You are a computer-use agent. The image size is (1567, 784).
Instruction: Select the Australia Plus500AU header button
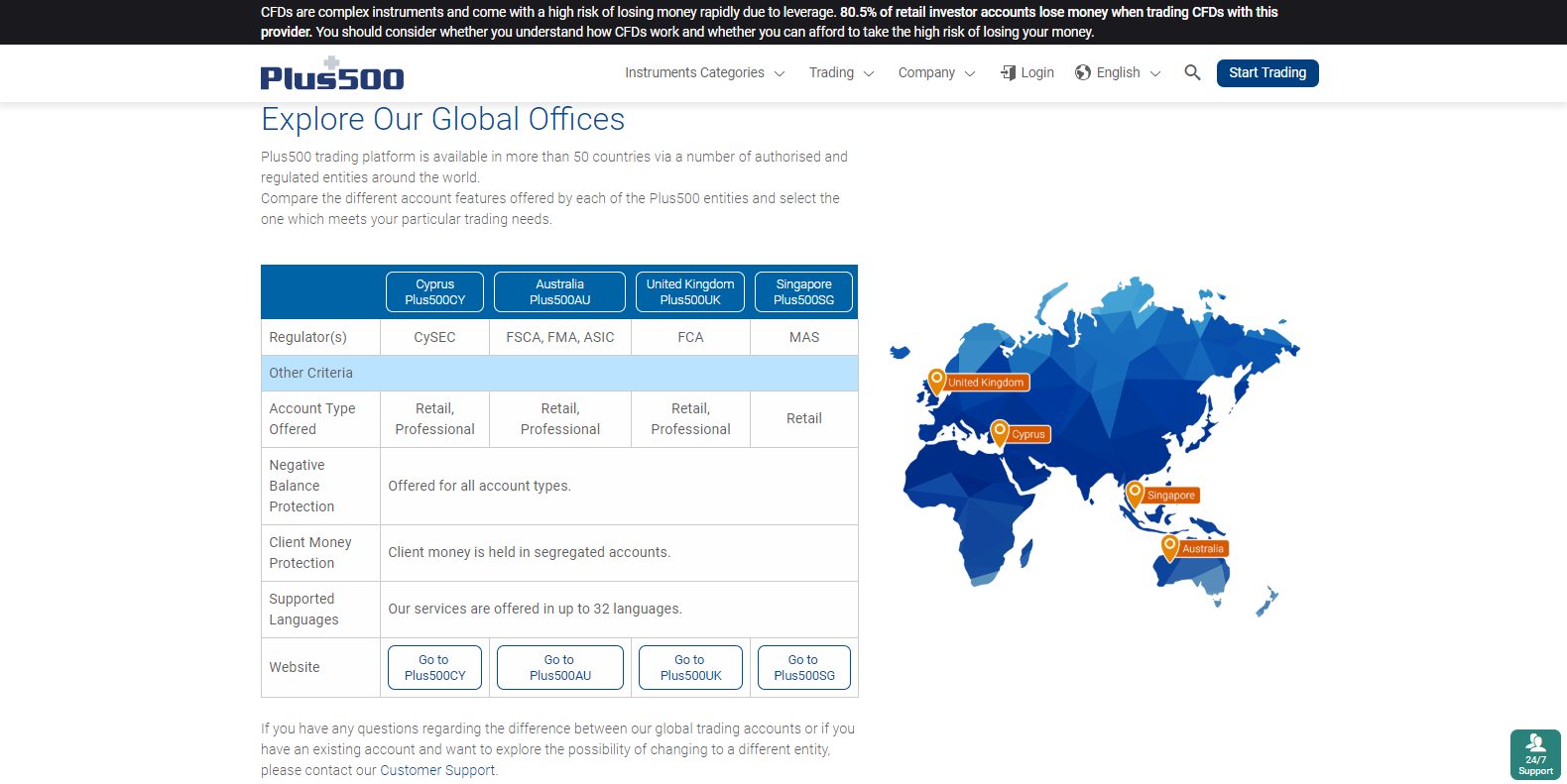pyautogui.click(x=559, y=291)
